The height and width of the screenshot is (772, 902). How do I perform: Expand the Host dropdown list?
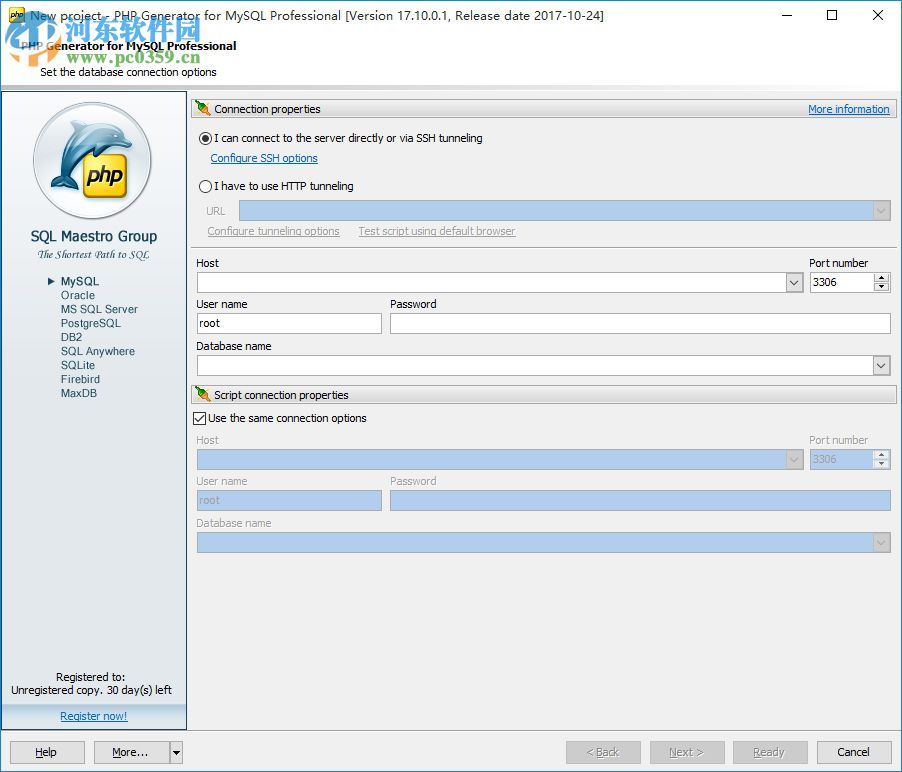tap(794, 283)
